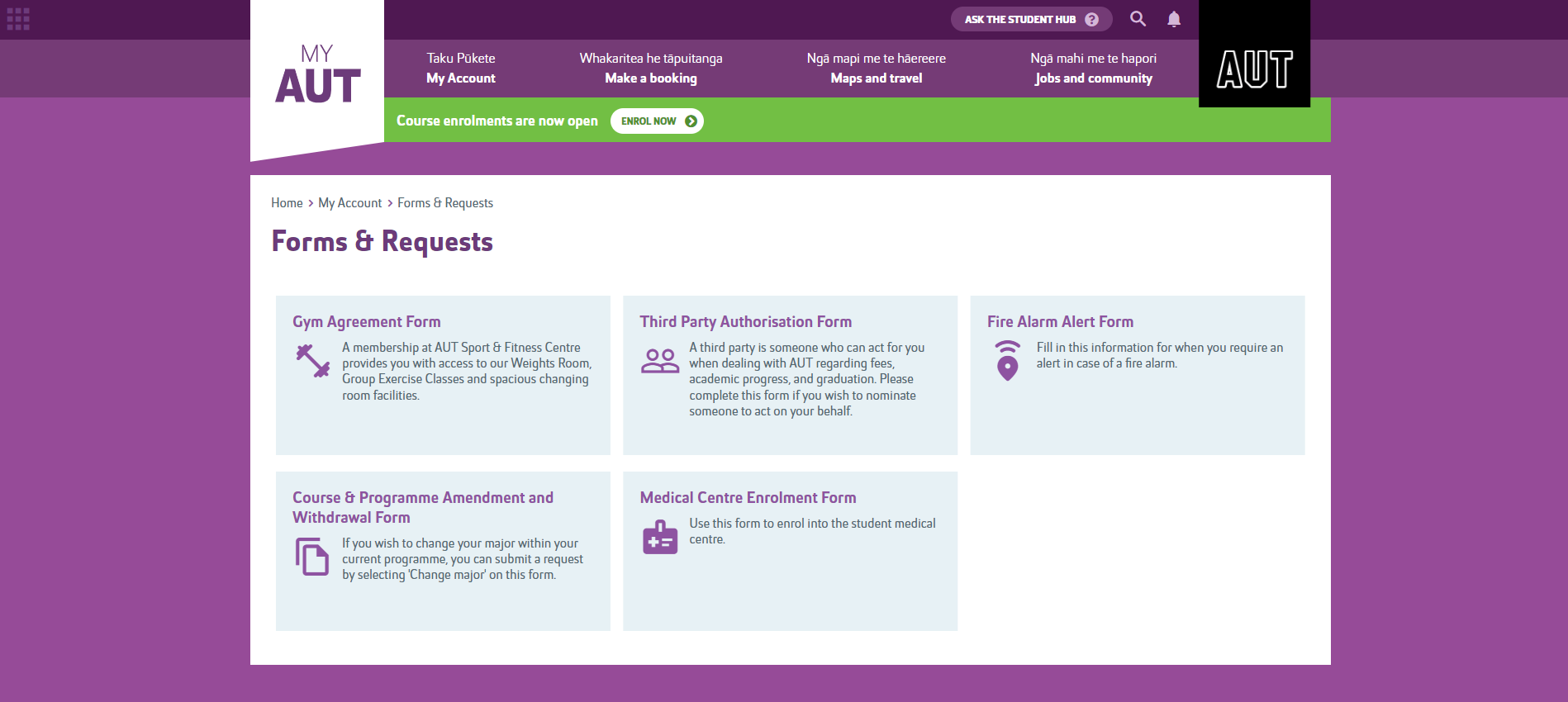Open the Maps and travel menu
The image size is (1568, 702).
[877, 69]
